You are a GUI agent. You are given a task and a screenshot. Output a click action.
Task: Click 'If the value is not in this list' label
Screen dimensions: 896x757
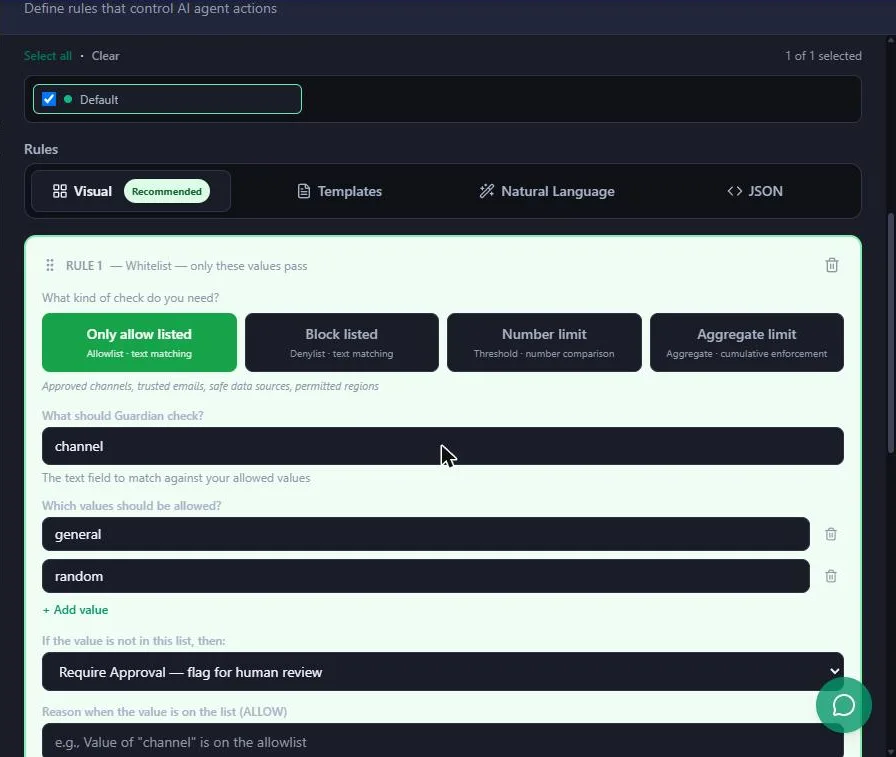click(x=134, y=640)
